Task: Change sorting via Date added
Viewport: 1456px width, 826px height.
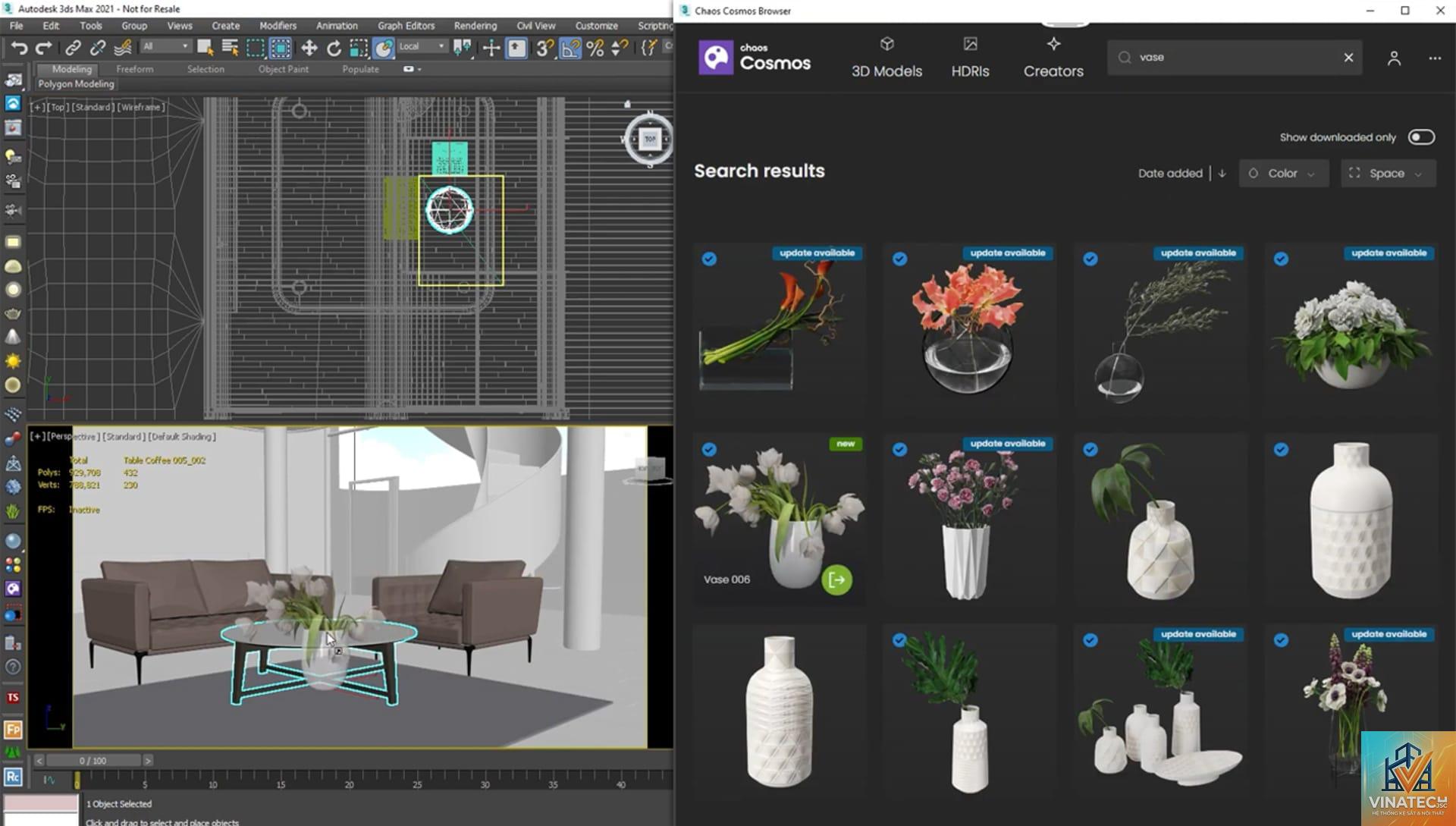Action: click(x=1170, y=174)
